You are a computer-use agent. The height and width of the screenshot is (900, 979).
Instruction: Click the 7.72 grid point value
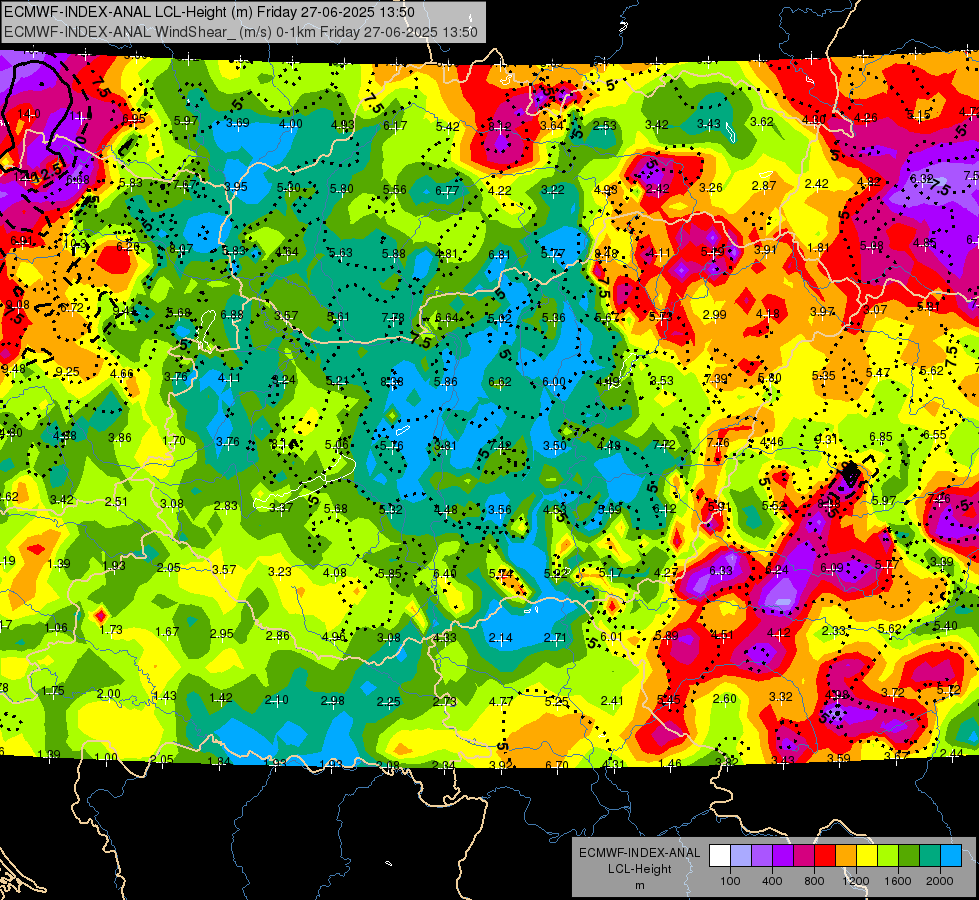pos(664,444)
